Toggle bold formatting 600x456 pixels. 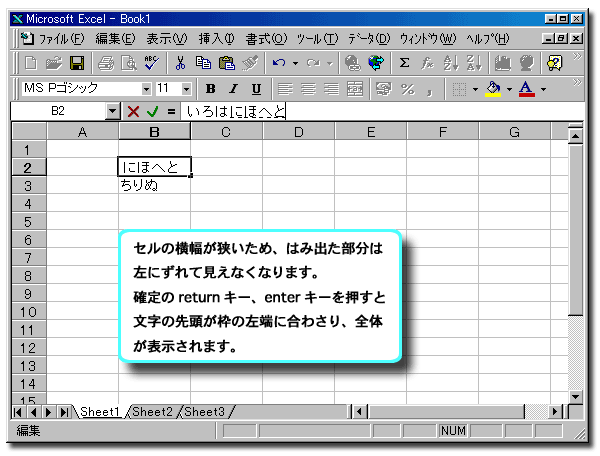click(x=210, y=89)
